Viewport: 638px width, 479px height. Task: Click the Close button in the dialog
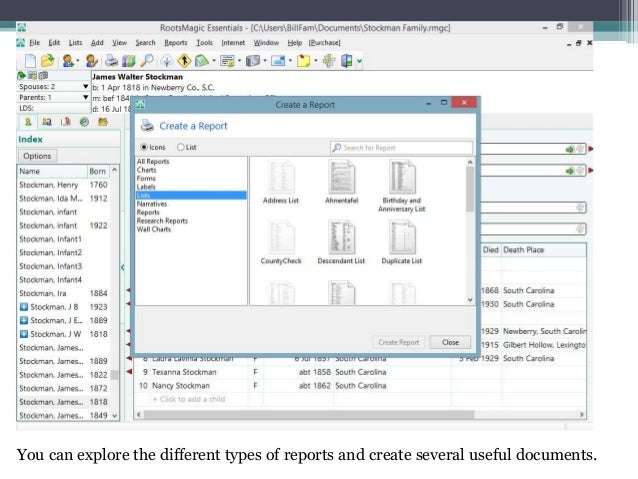pos(450,342)
